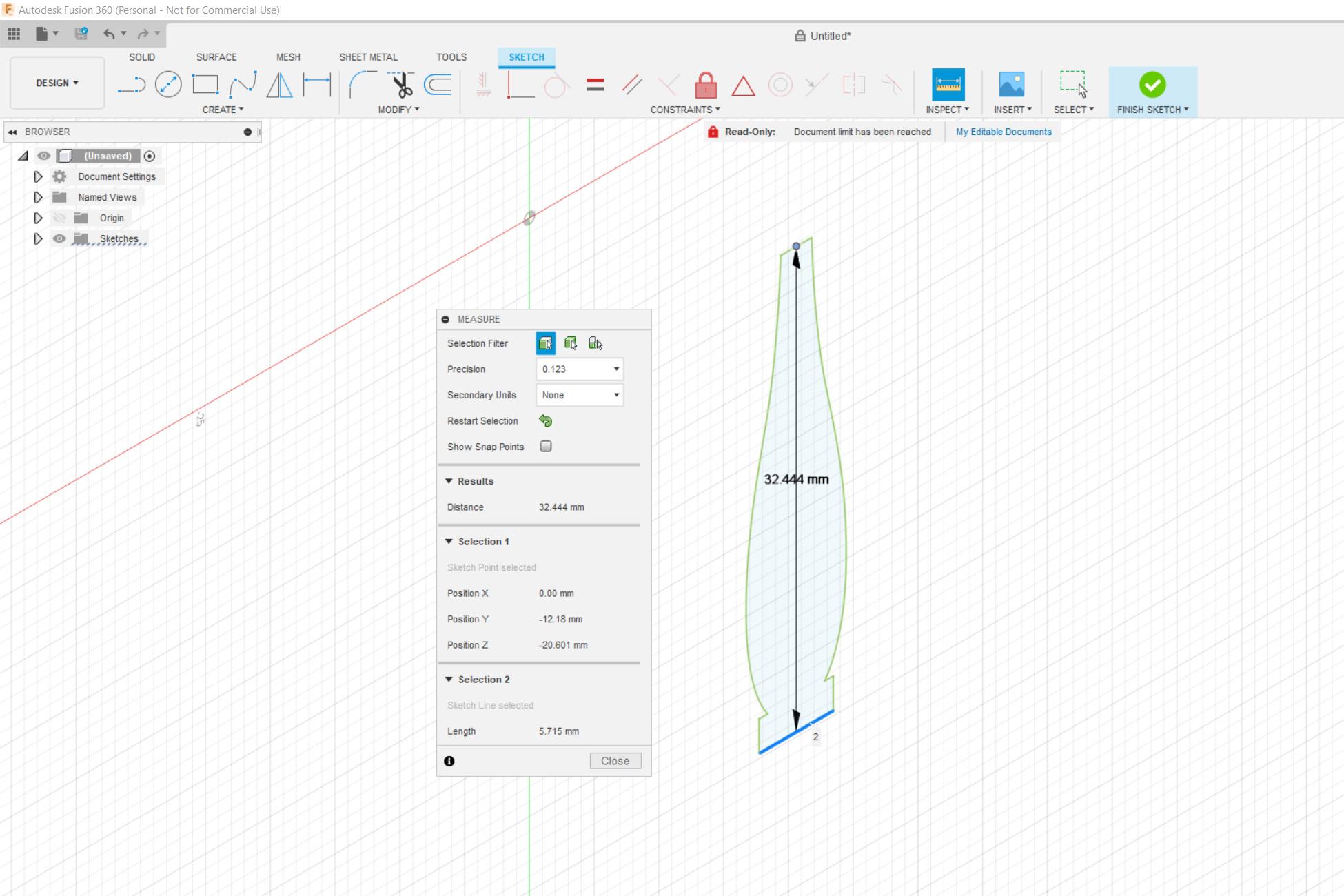1344x896 pixels.
Task: Click the Restart Selection green arrow
Action: [x=545, y=420]
